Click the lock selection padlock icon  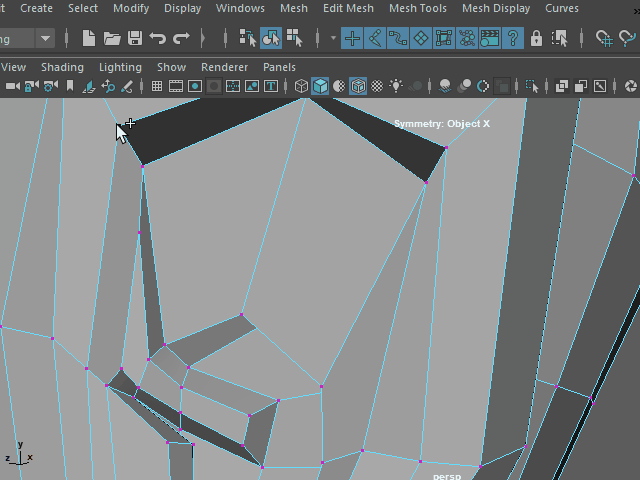point(536,39)
